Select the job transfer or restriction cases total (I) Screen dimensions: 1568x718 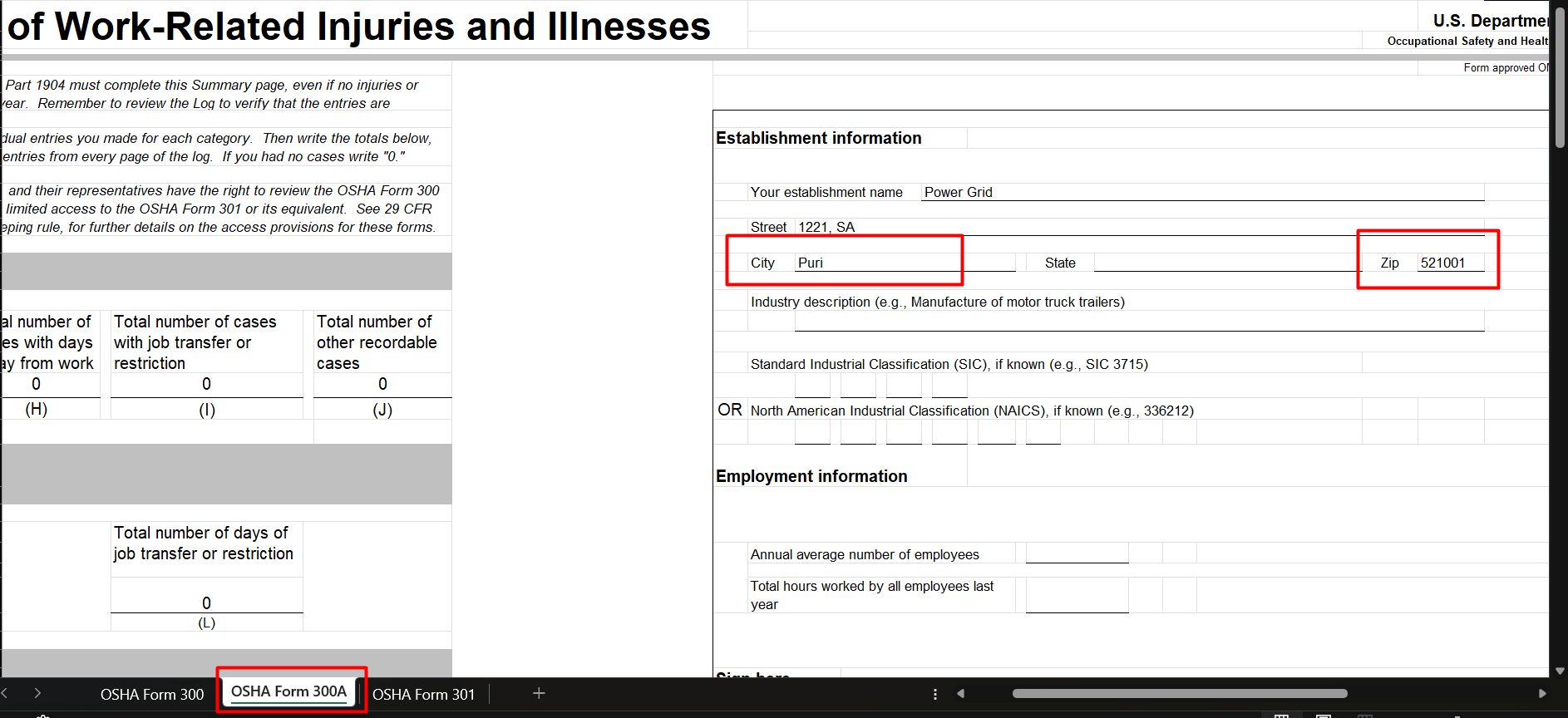point(206,384)
